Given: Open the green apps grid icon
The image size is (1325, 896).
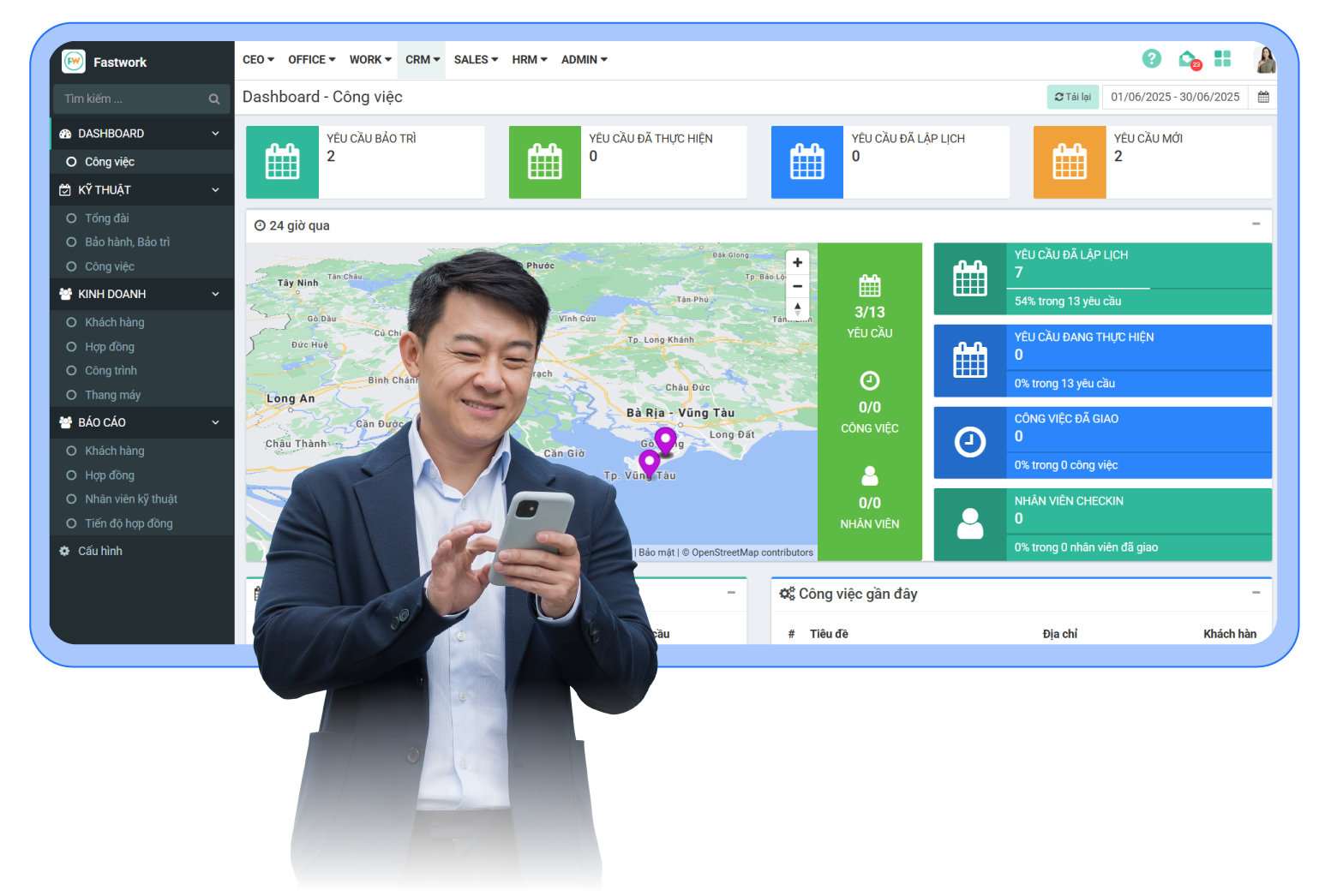Looking at the screenshot, I should (1222, 58).
